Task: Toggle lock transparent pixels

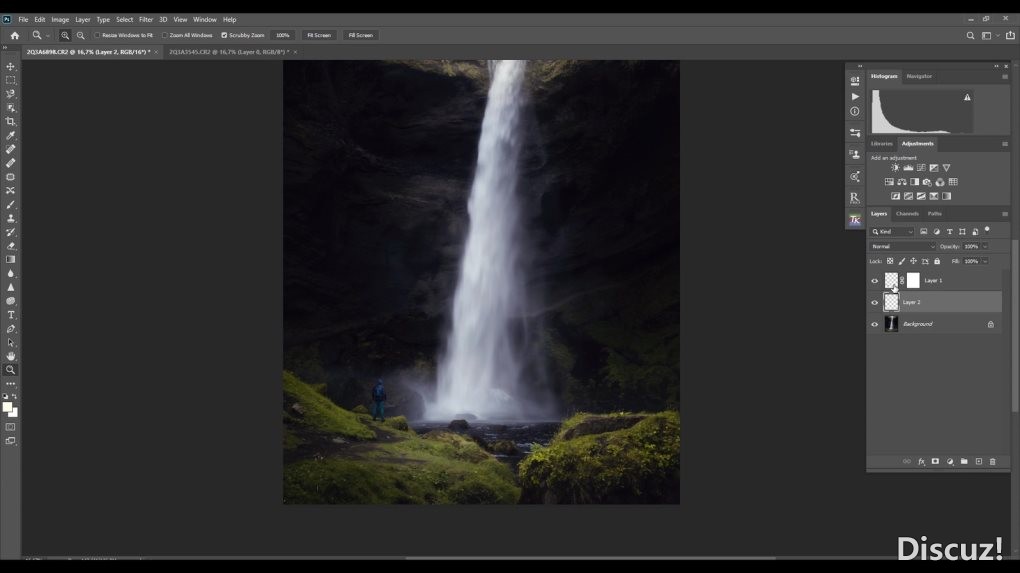Action: [890, 261]
